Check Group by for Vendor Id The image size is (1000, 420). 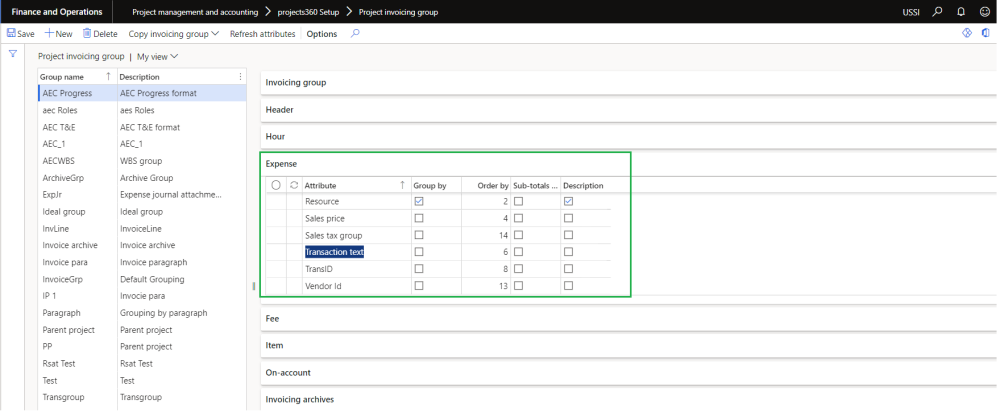pos(419,286)
